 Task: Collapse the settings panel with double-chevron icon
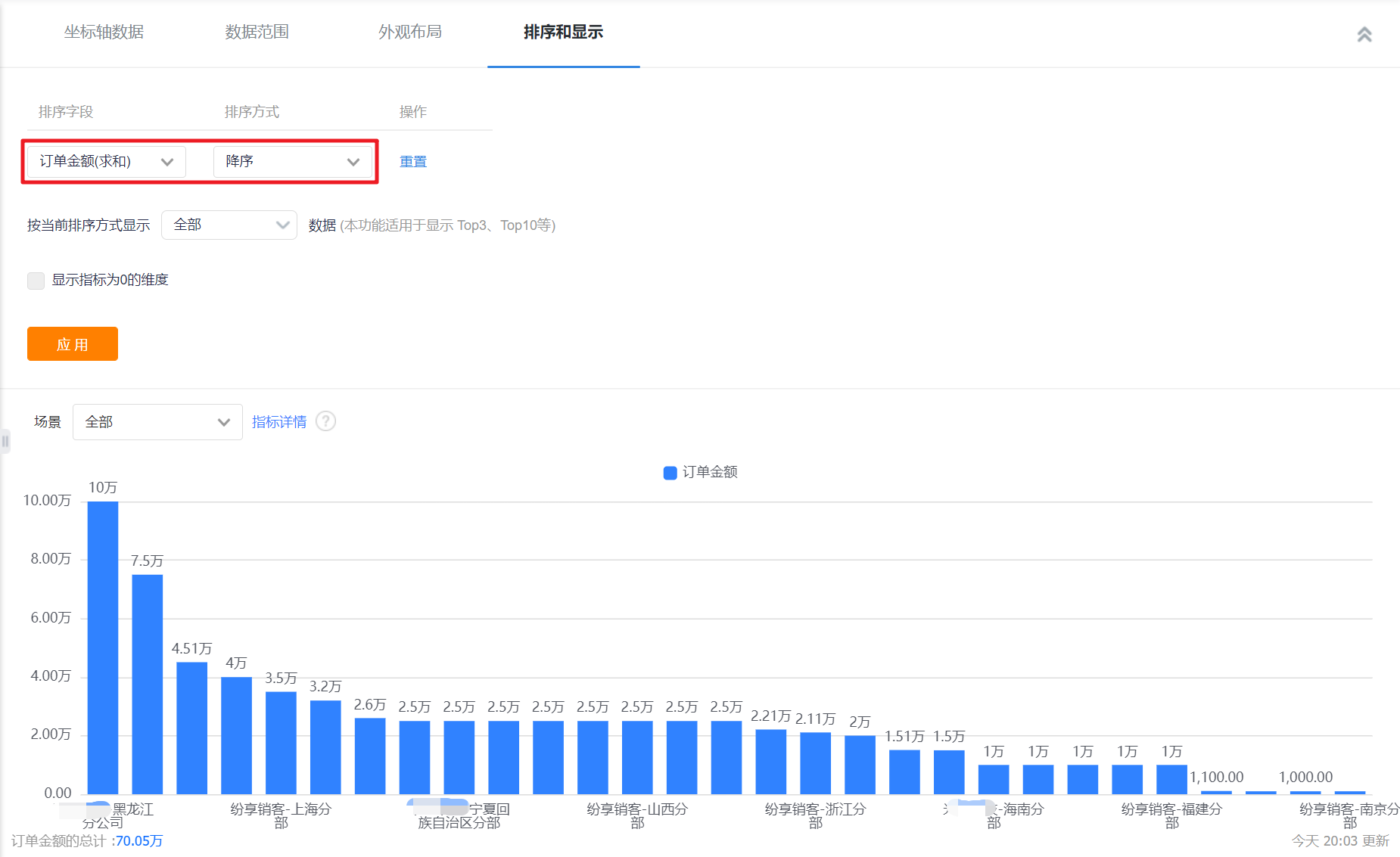1364,34
